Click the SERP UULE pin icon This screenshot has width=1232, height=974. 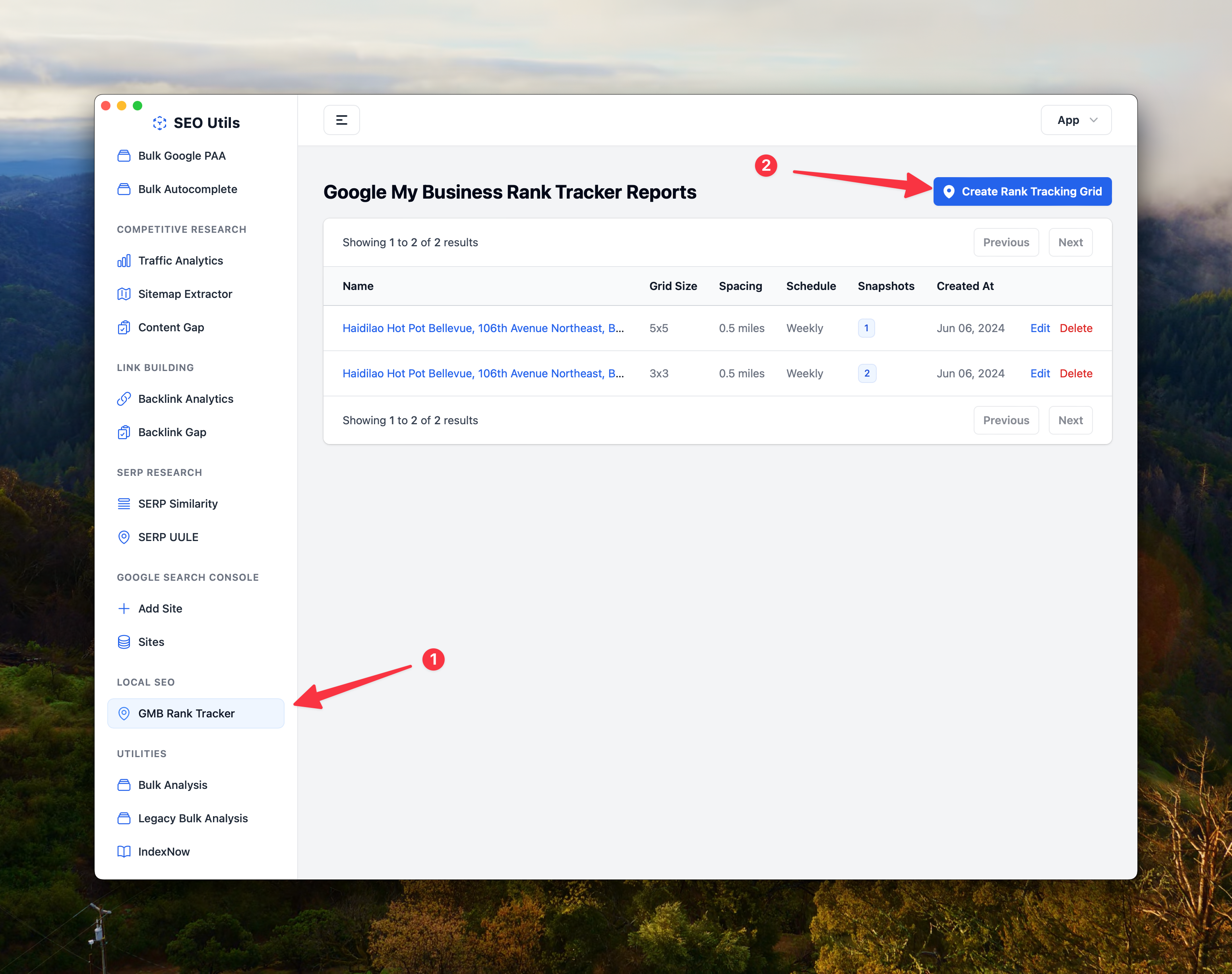[x=124, y=537]
